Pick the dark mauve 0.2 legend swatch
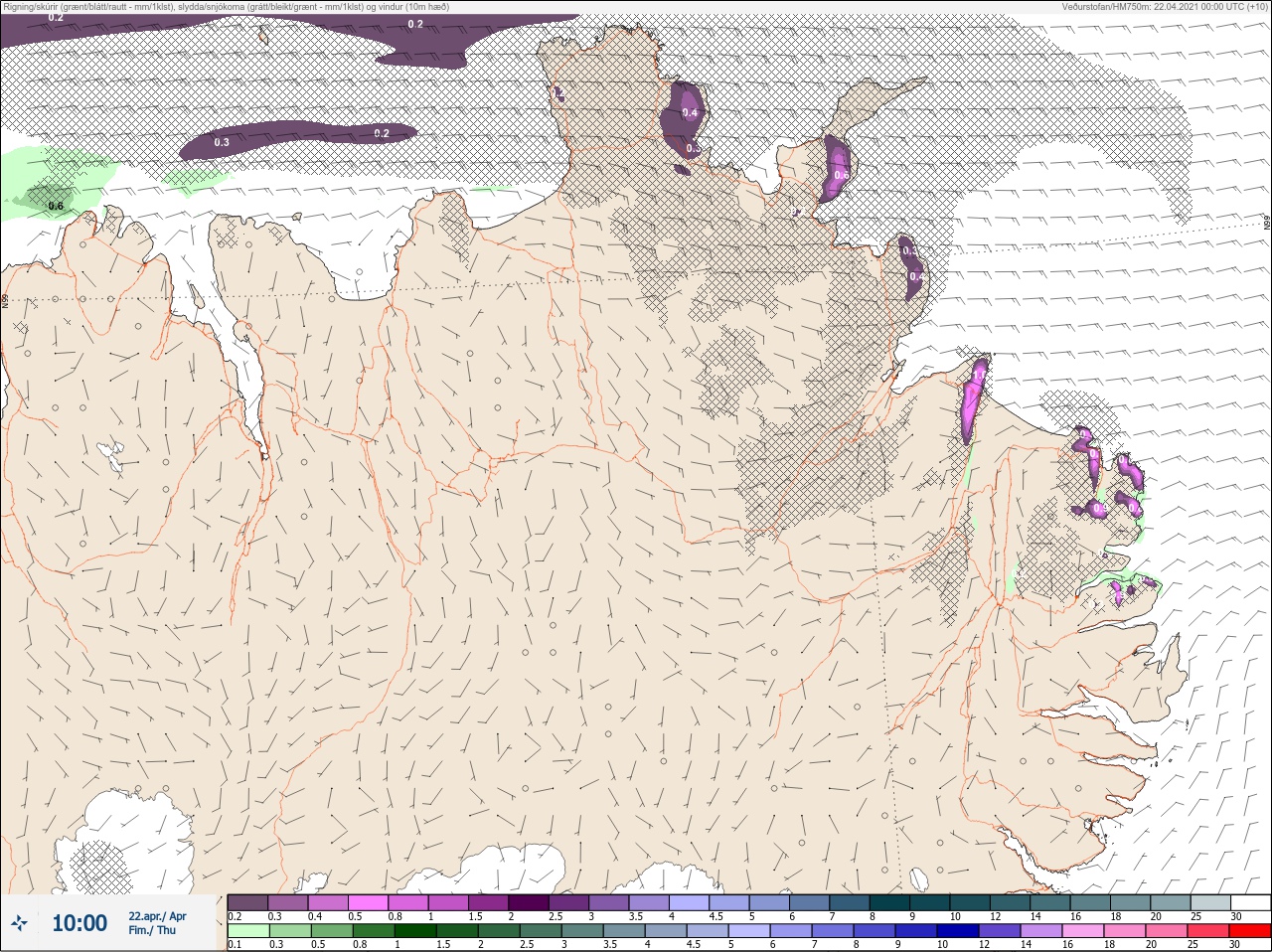 click(x=247, y=901)
